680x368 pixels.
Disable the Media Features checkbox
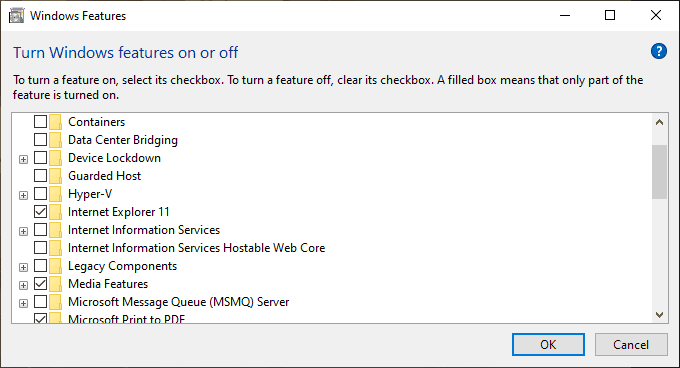(40, 283)
